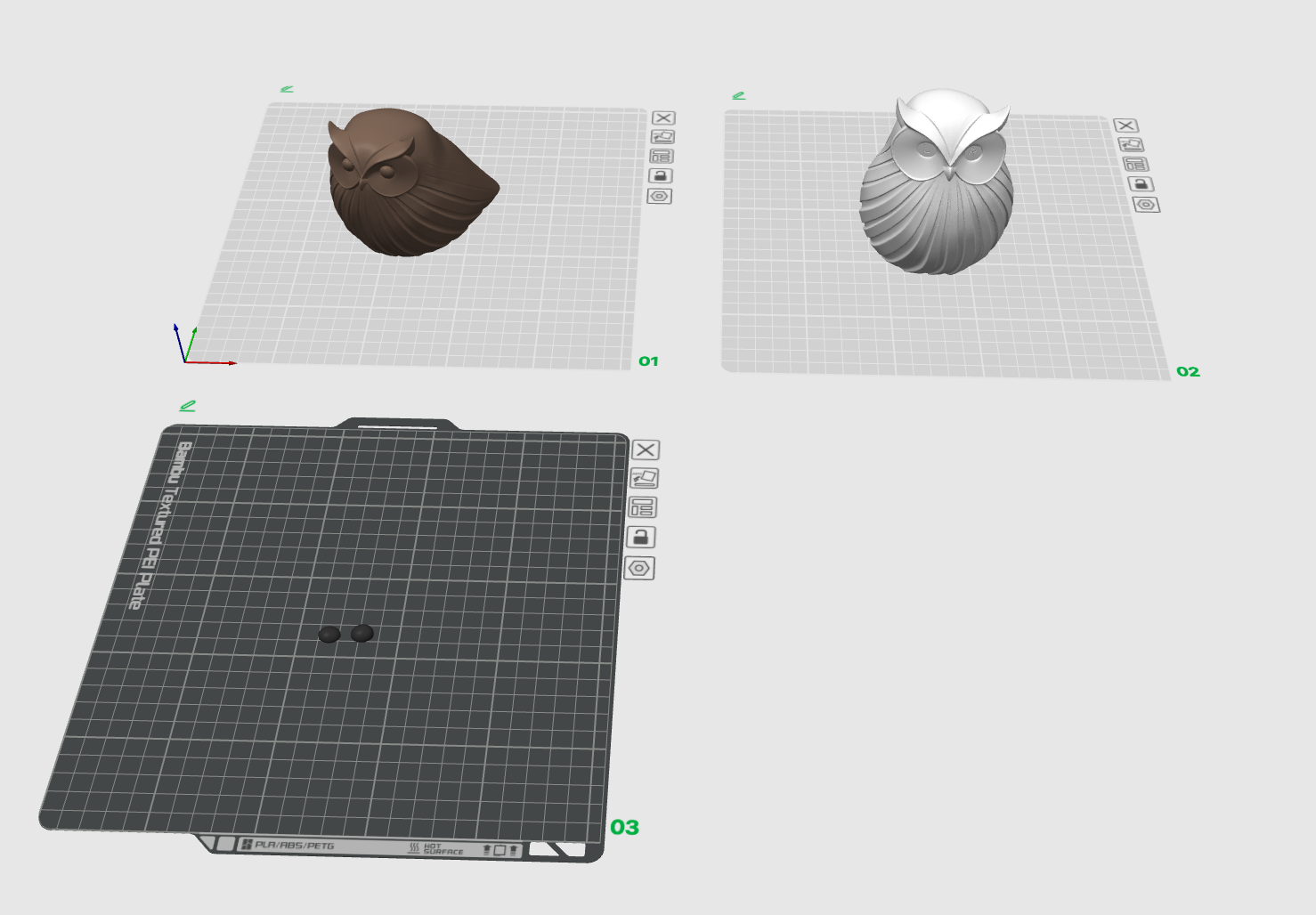Viewport: 1316px width, 915px height.
Task: Click the green 01 plate number
Action: point(648,361)
